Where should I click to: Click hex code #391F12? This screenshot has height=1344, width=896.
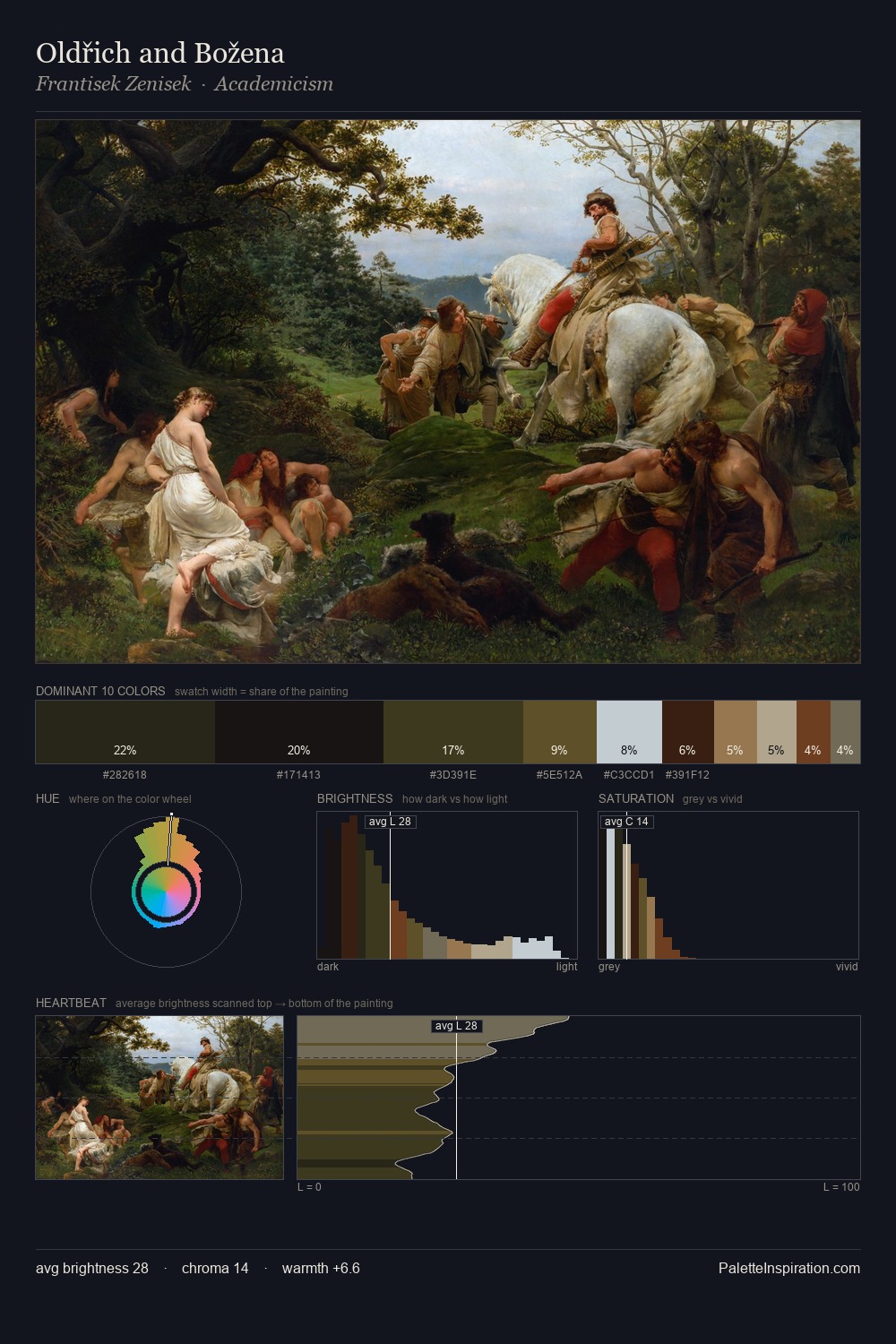[687, 775]
